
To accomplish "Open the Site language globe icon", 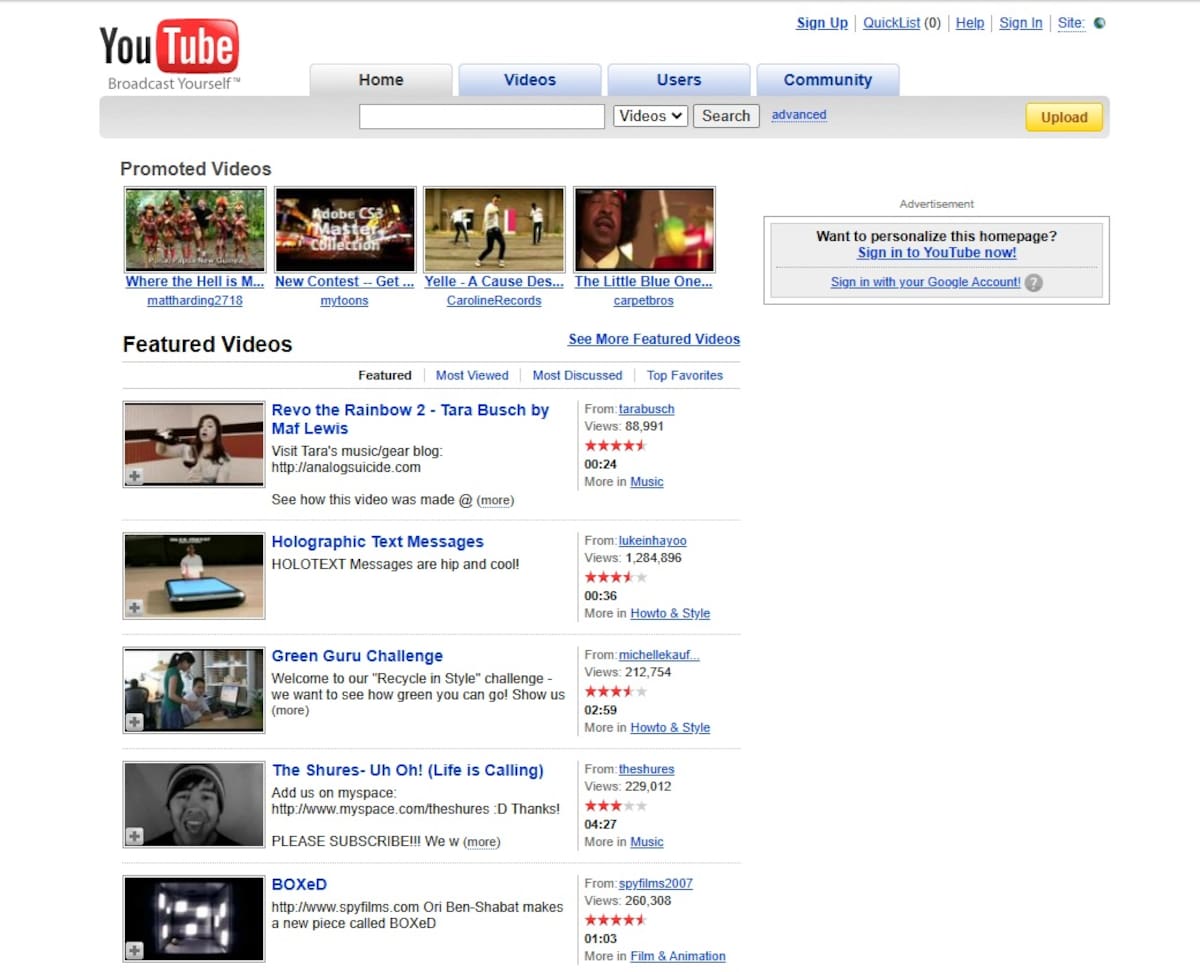I will tap(1100, 23).
